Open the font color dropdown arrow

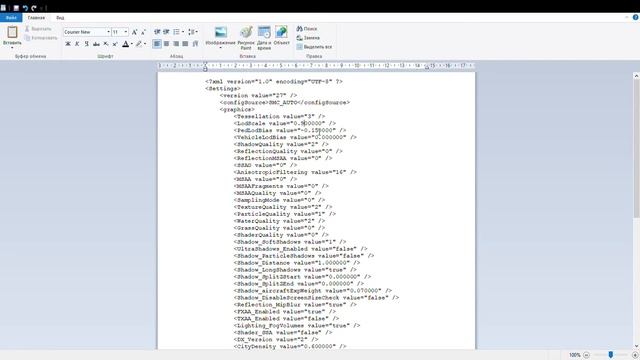coord(132,44)
